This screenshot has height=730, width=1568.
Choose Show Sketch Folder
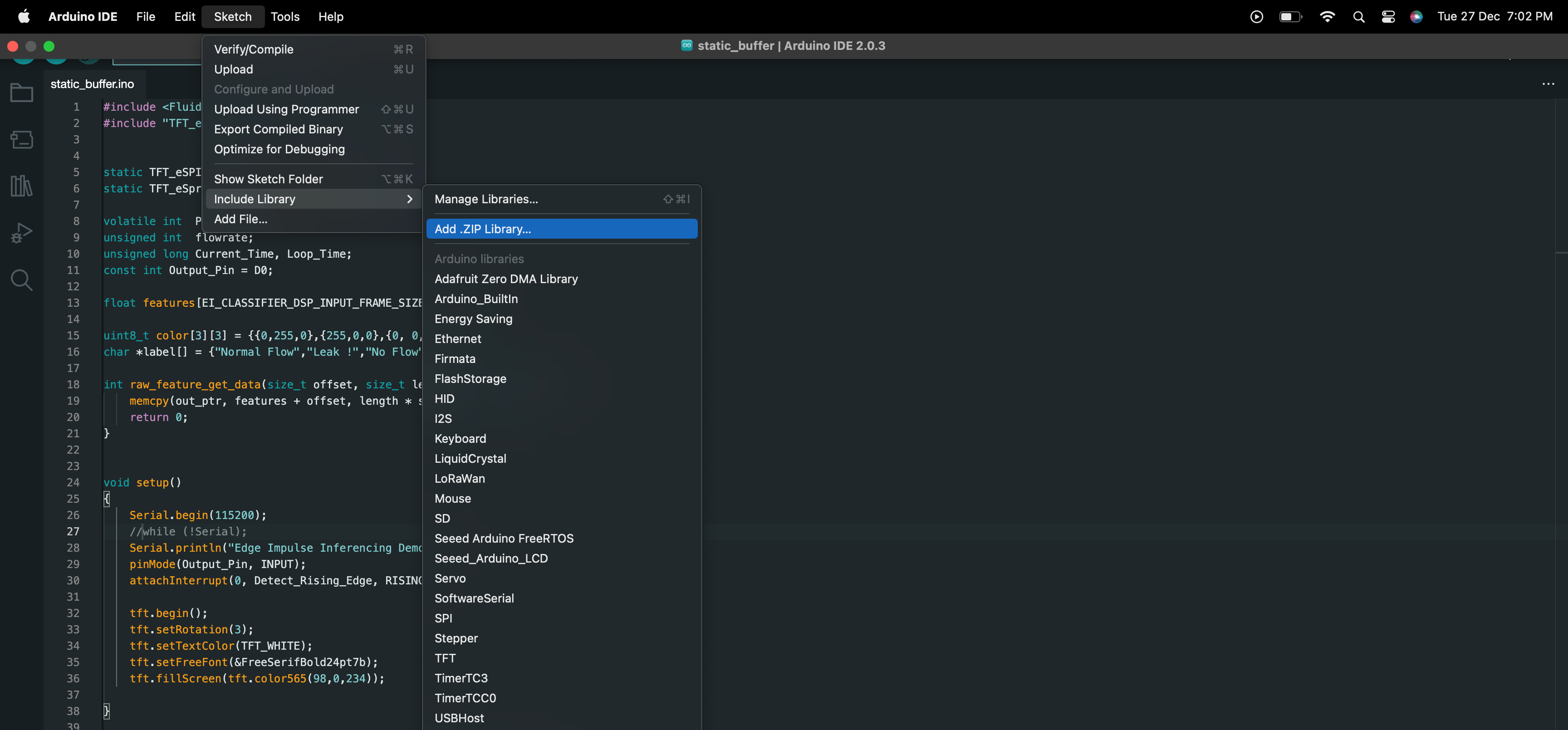point(314,179)
